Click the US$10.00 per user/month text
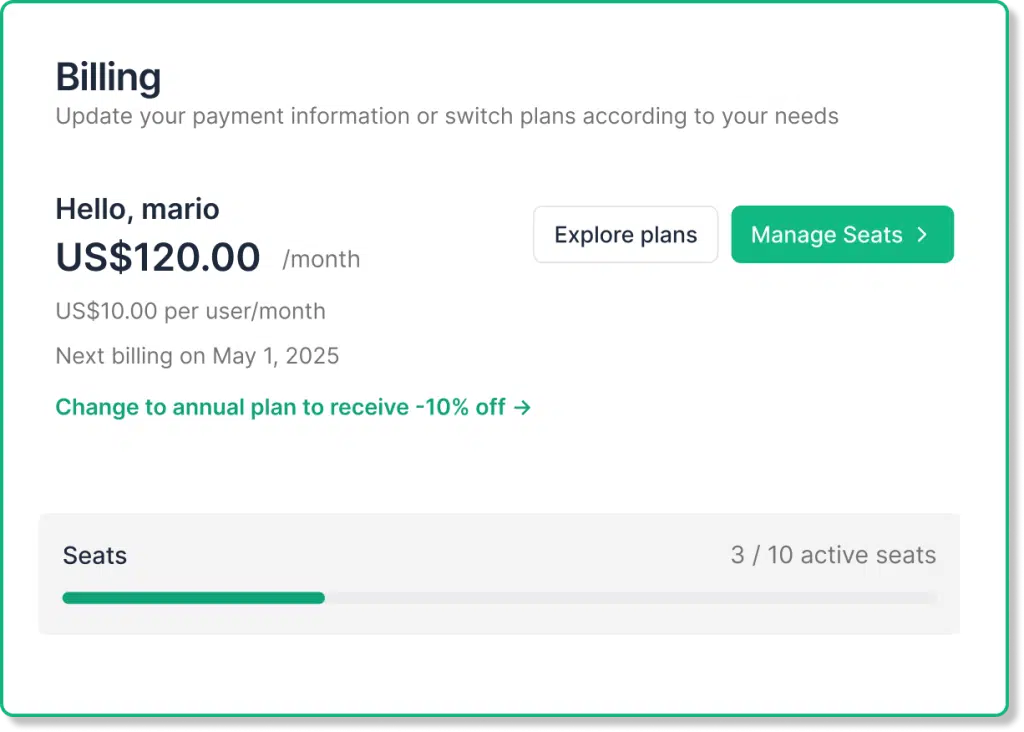This screenshot has height=732, width=1024. coord(191,311)
